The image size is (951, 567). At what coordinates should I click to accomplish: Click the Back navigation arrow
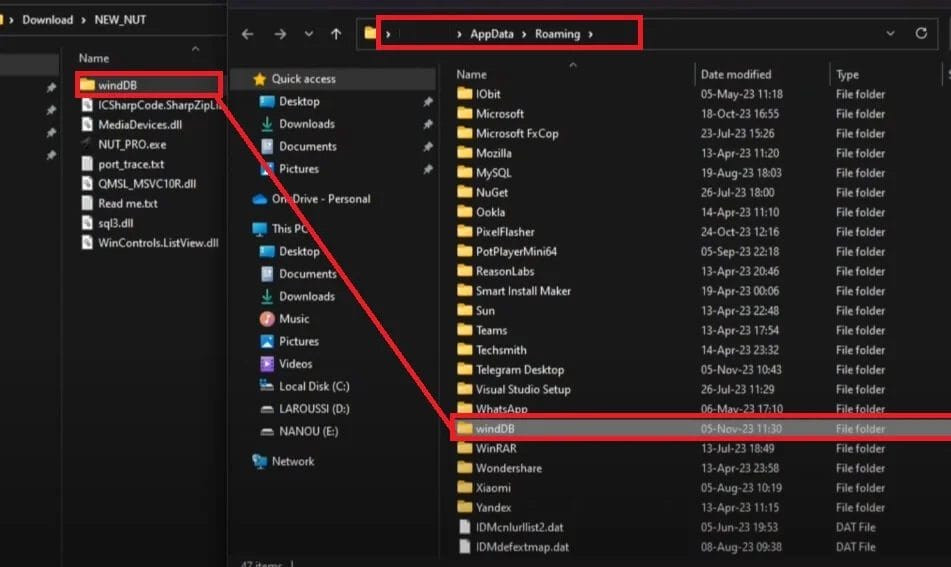248,34
